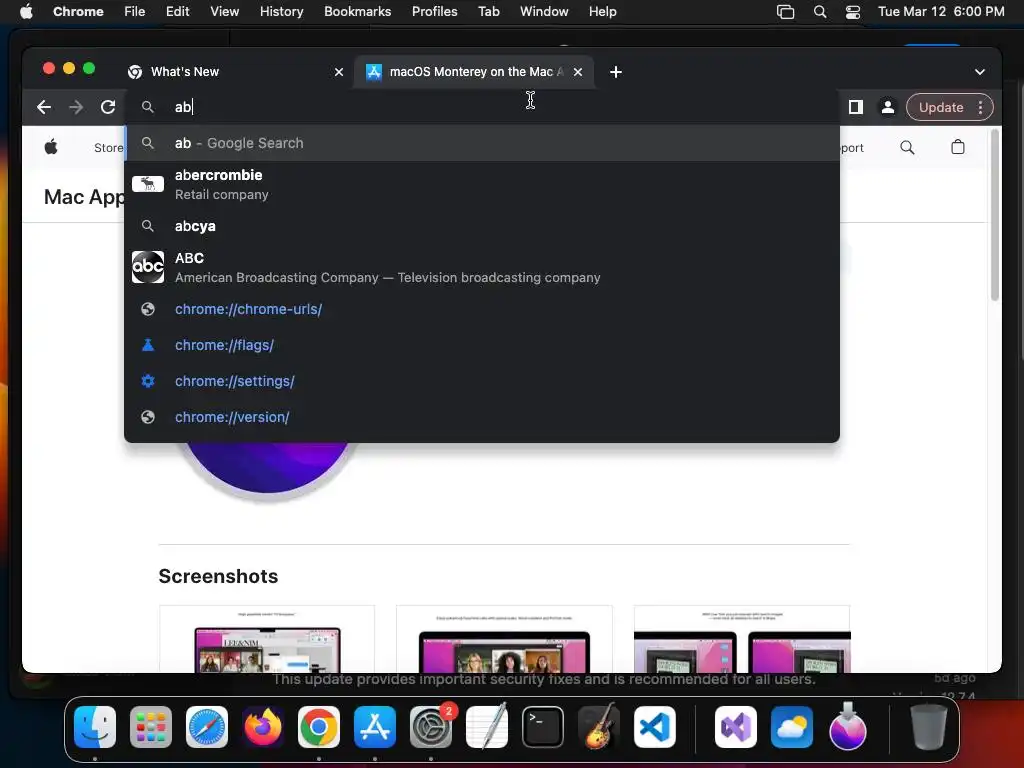The height and width of the screenshot is (768, 1024).
Task: Choose the abcya search suggestion
Action: tap(482, 226)
